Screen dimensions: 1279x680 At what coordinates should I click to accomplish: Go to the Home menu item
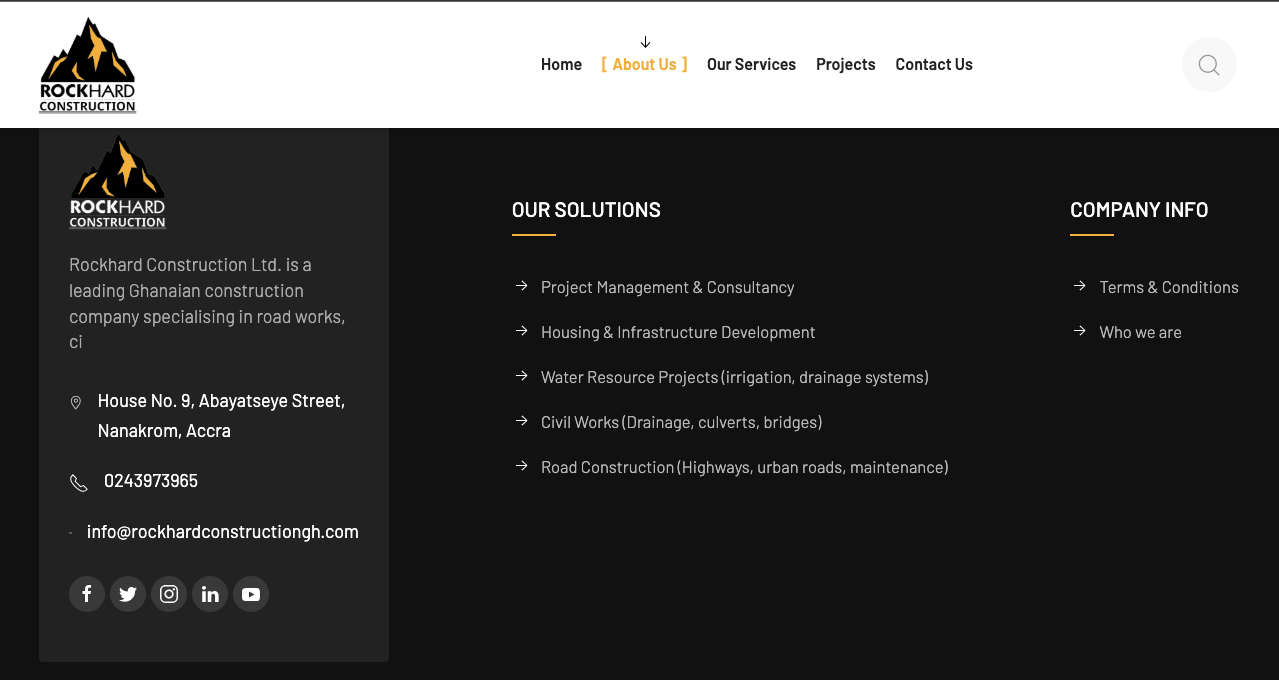point(561,64)
